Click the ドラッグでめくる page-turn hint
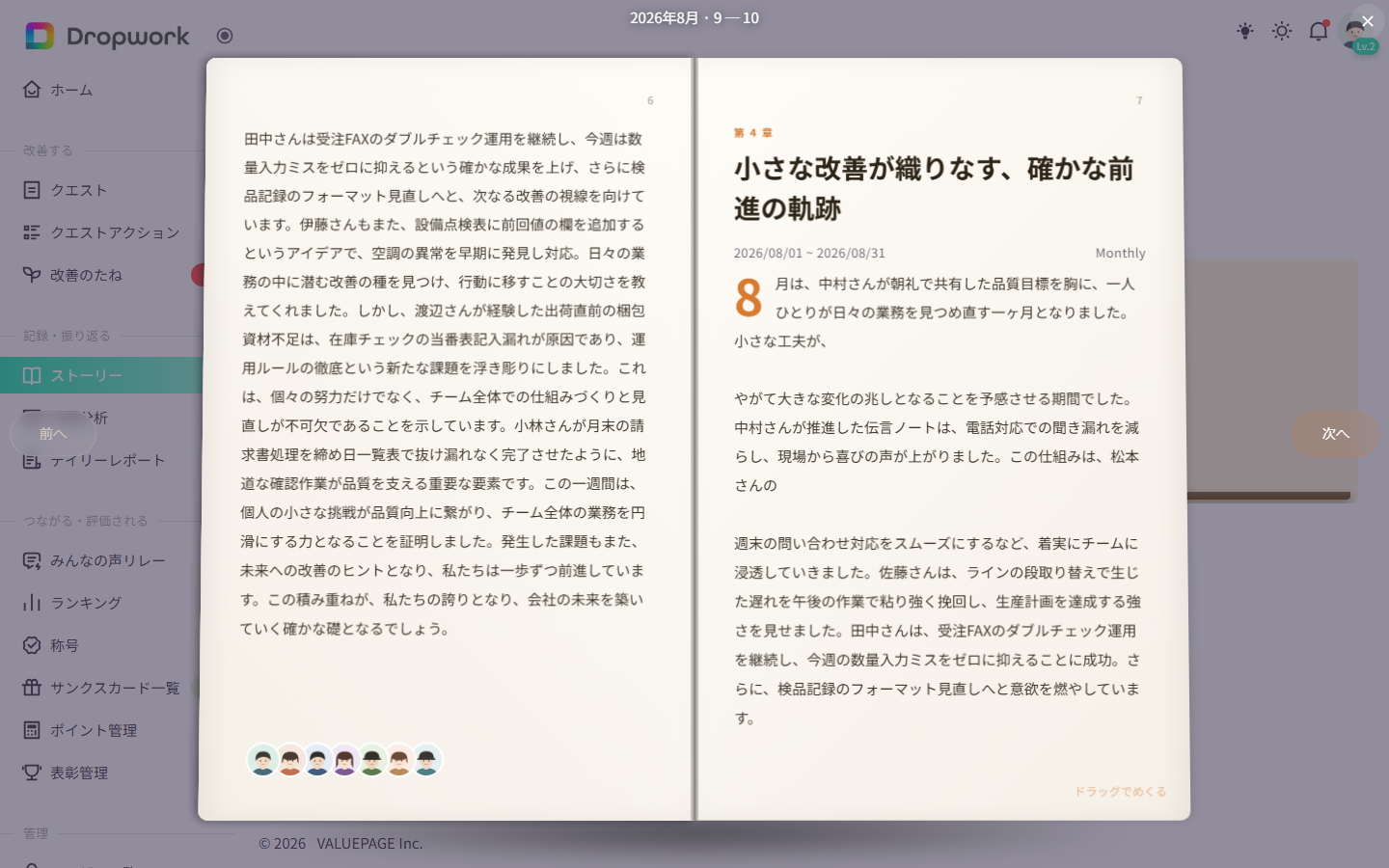 (1120, 792)
